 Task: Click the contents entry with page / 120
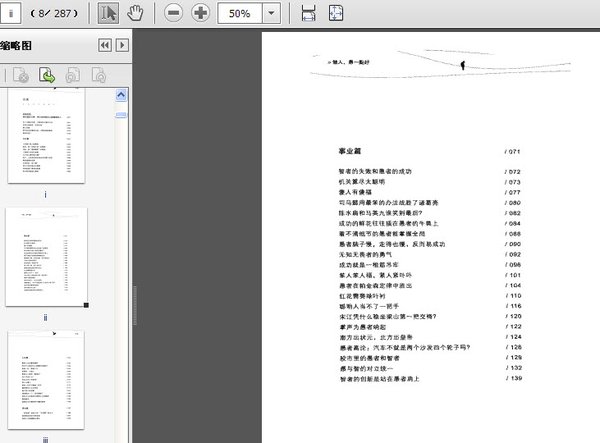[x=430, y=316]
